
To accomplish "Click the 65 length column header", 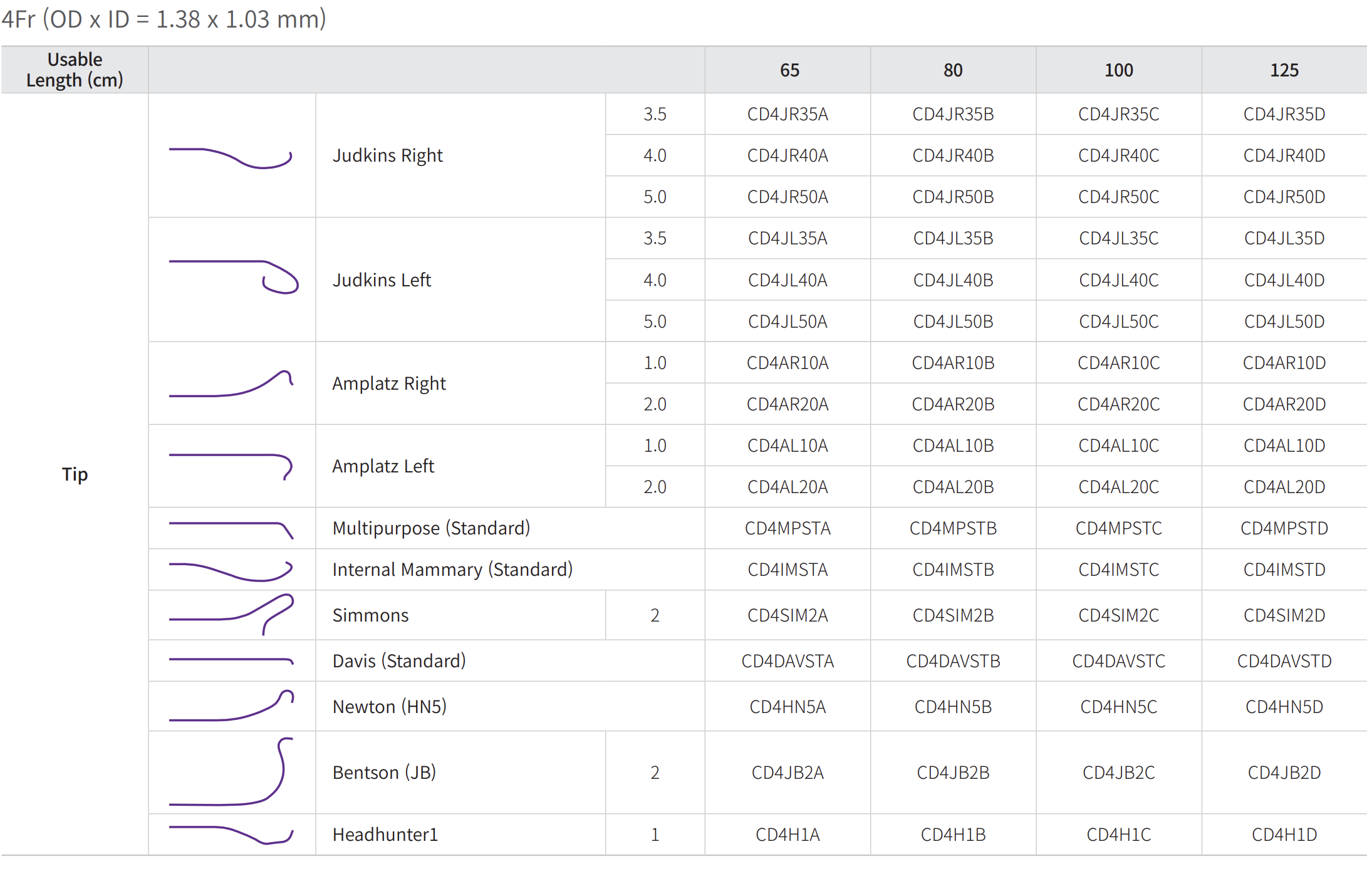I will pyautogui.click(x=789, y=70).
